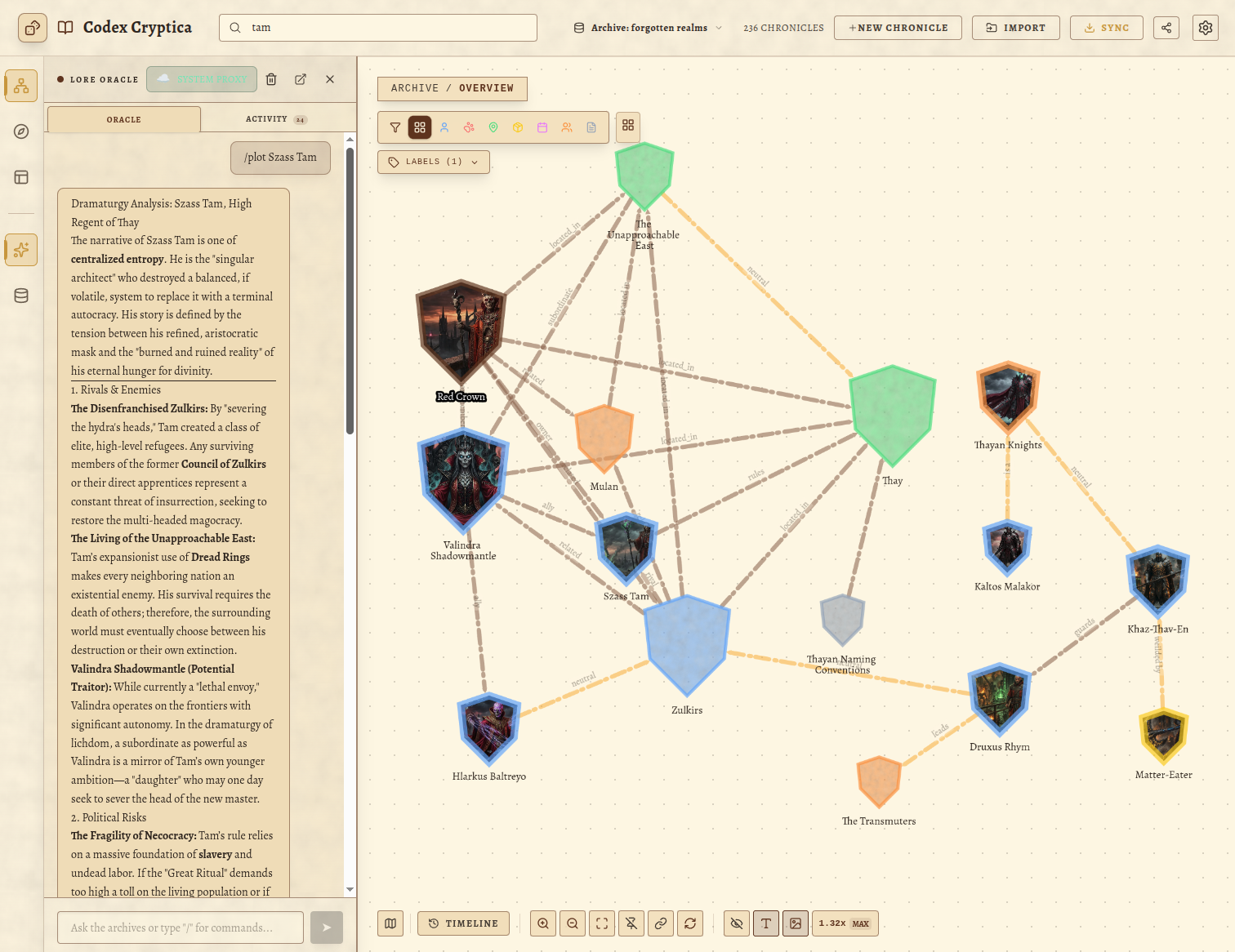Click the '/plot Szass Tam' chat message
The image size is (1235, 952).
[x=280, y=158]
